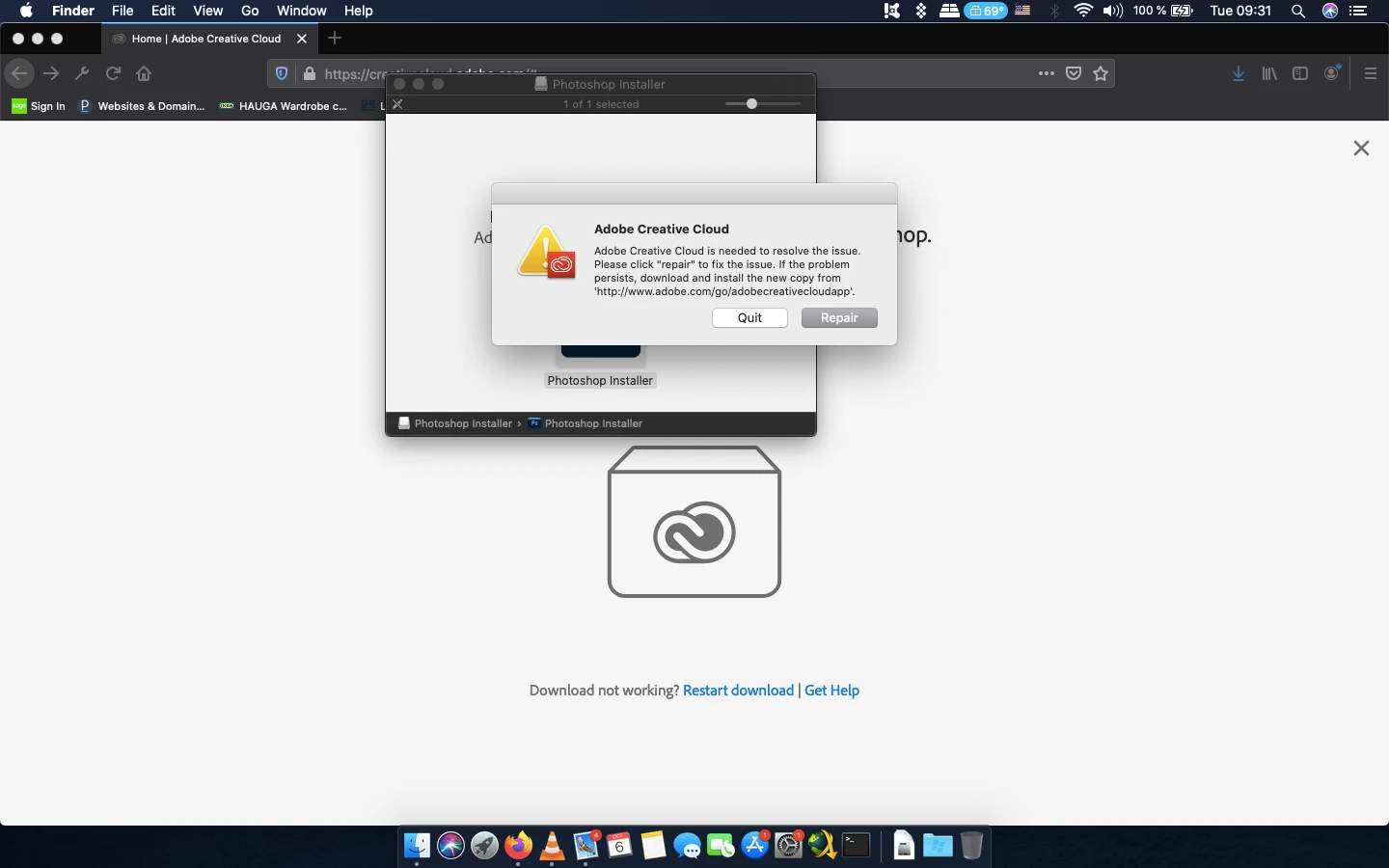Viewport: 1389px width, 868px height.
Task: Open the Sign In bookmark
Action: (x=39, y=106)
